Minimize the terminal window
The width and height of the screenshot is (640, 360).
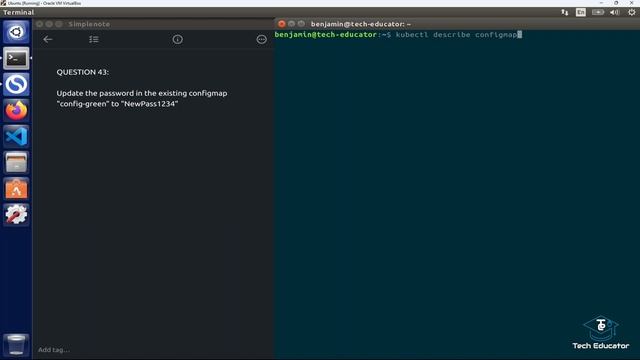coord(291,24)
